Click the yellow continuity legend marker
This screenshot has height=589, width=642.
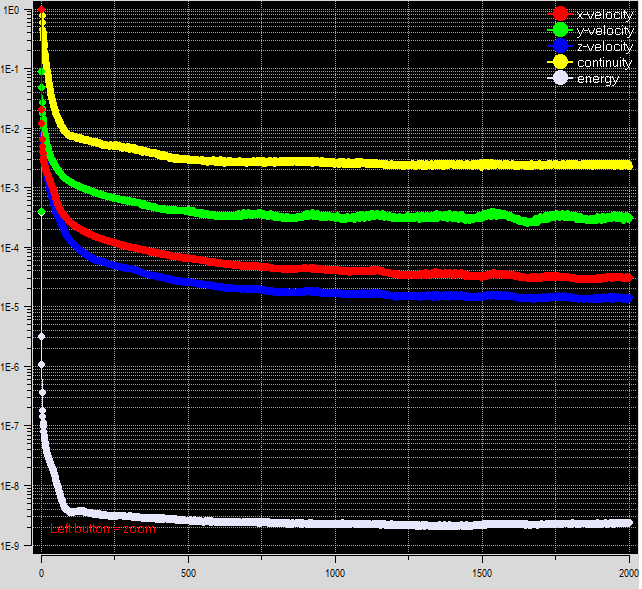(x=561, y=62)
